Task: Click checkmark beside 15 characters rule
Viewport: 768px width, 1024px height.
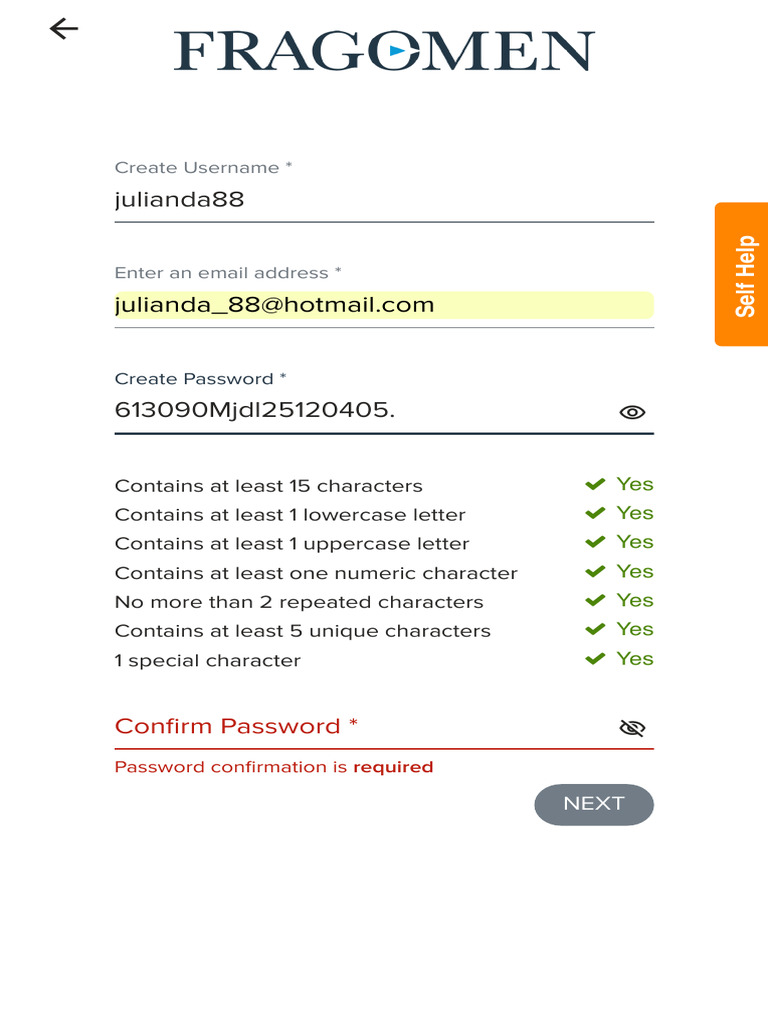Action: (595, 485)
